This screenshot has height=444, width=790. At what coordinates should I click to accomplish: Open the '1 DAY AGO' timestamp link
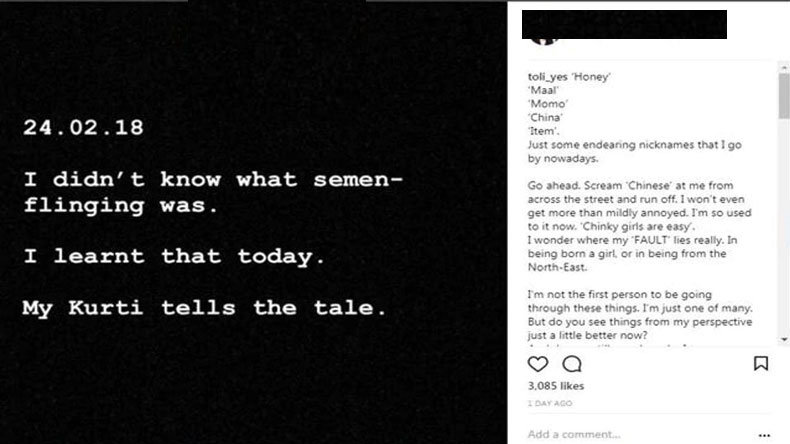pos(550,403)
